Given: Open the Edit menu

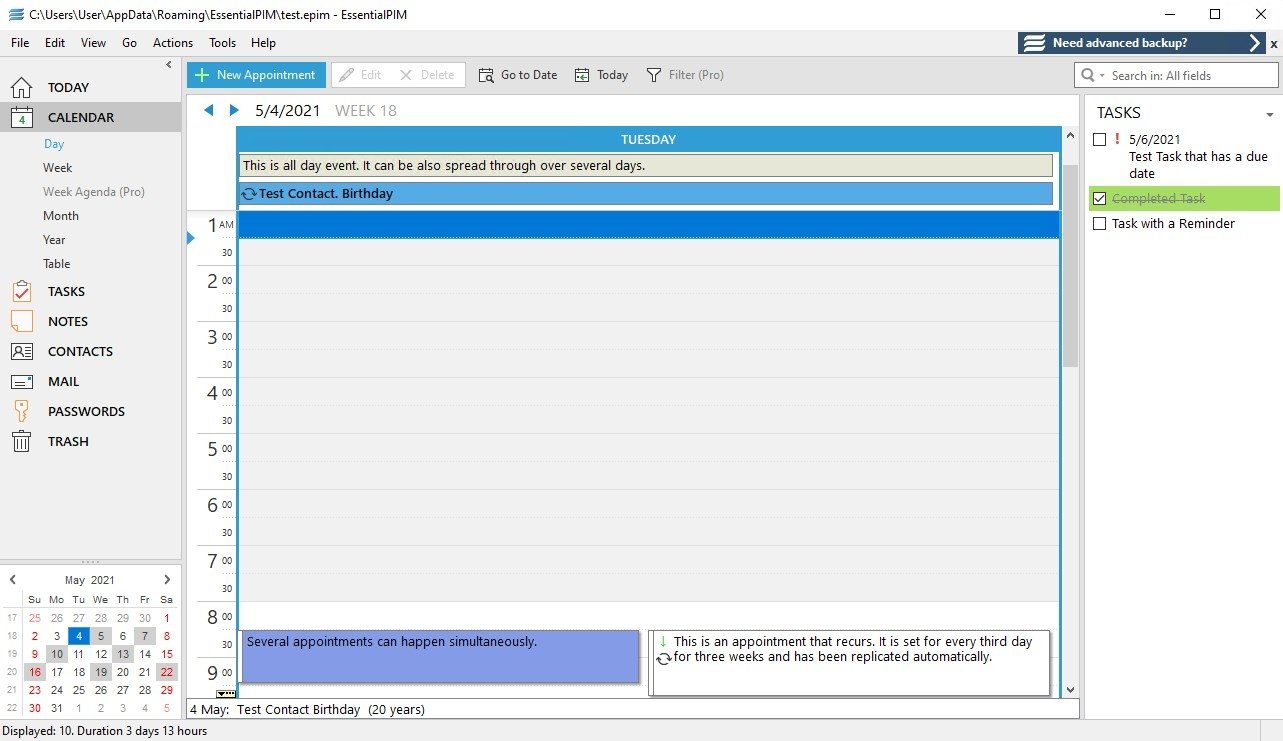Looking at the screenshot, I should 55,43.
